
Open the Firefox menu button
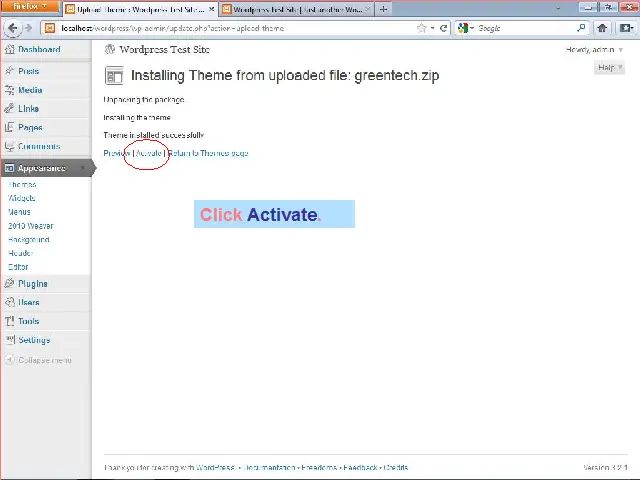[x=29, y=7]
